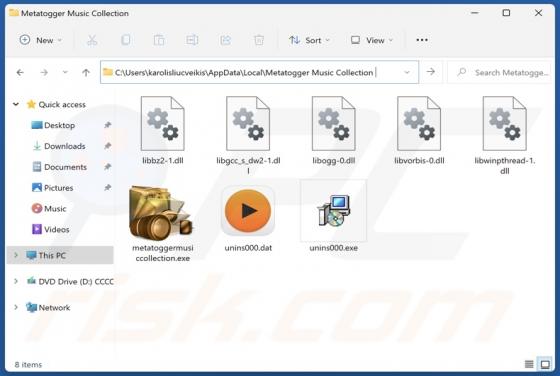Click the 8 items status text
Viewport: 560px width, 376px height.
coord(28,365)
